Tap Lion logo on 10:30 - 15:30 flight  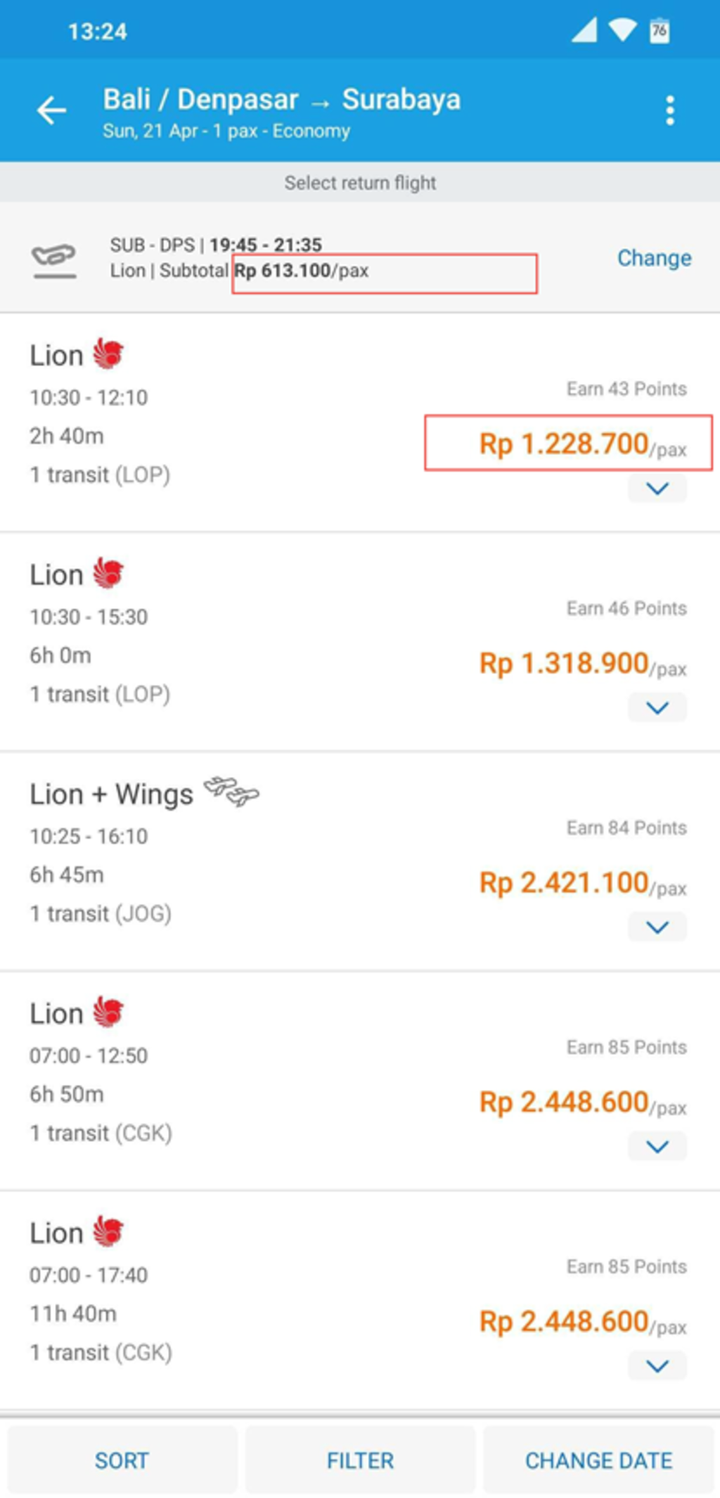pos(108,573)
